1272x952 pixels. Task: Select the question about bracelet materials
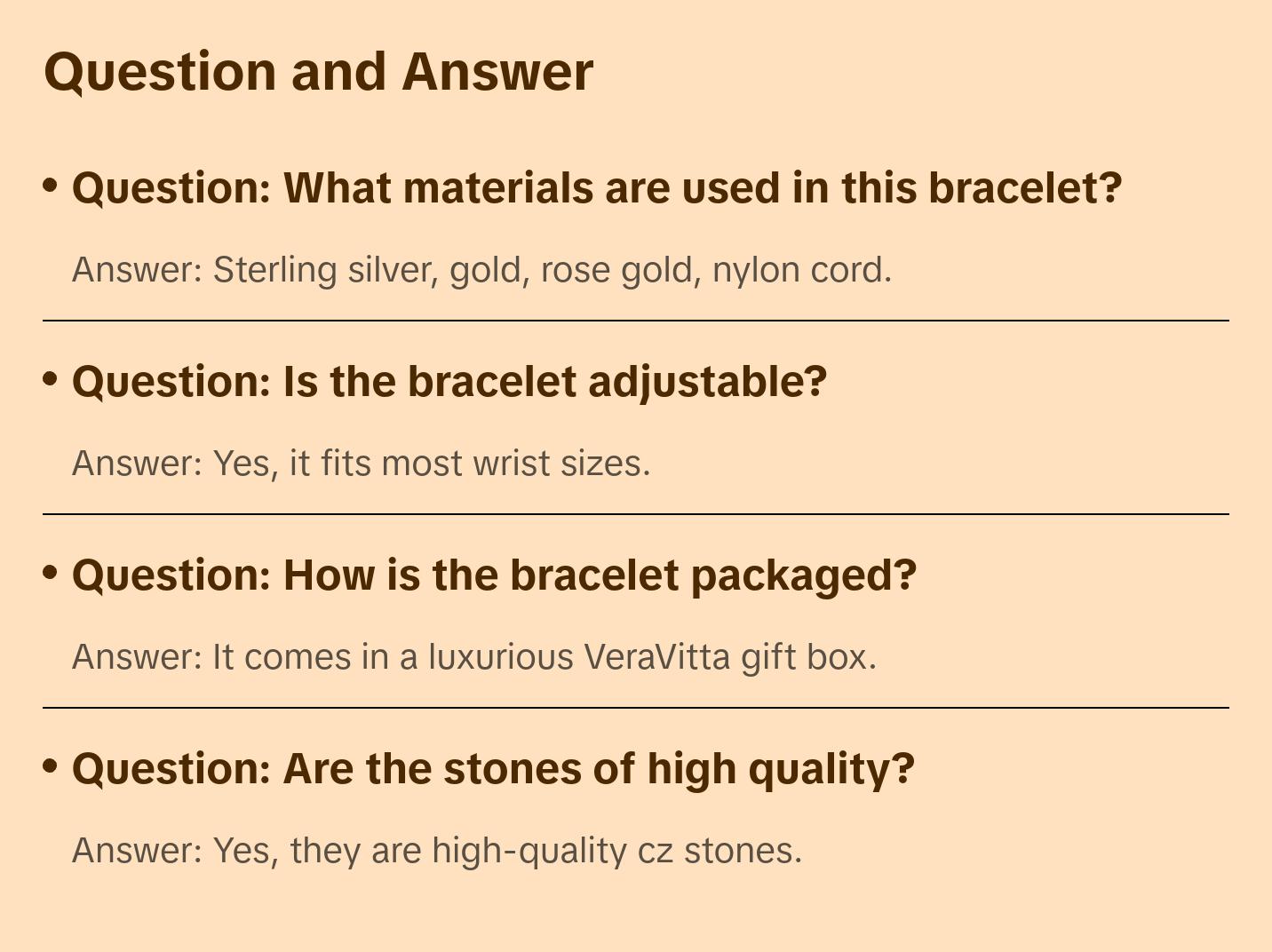click(597, 188)
